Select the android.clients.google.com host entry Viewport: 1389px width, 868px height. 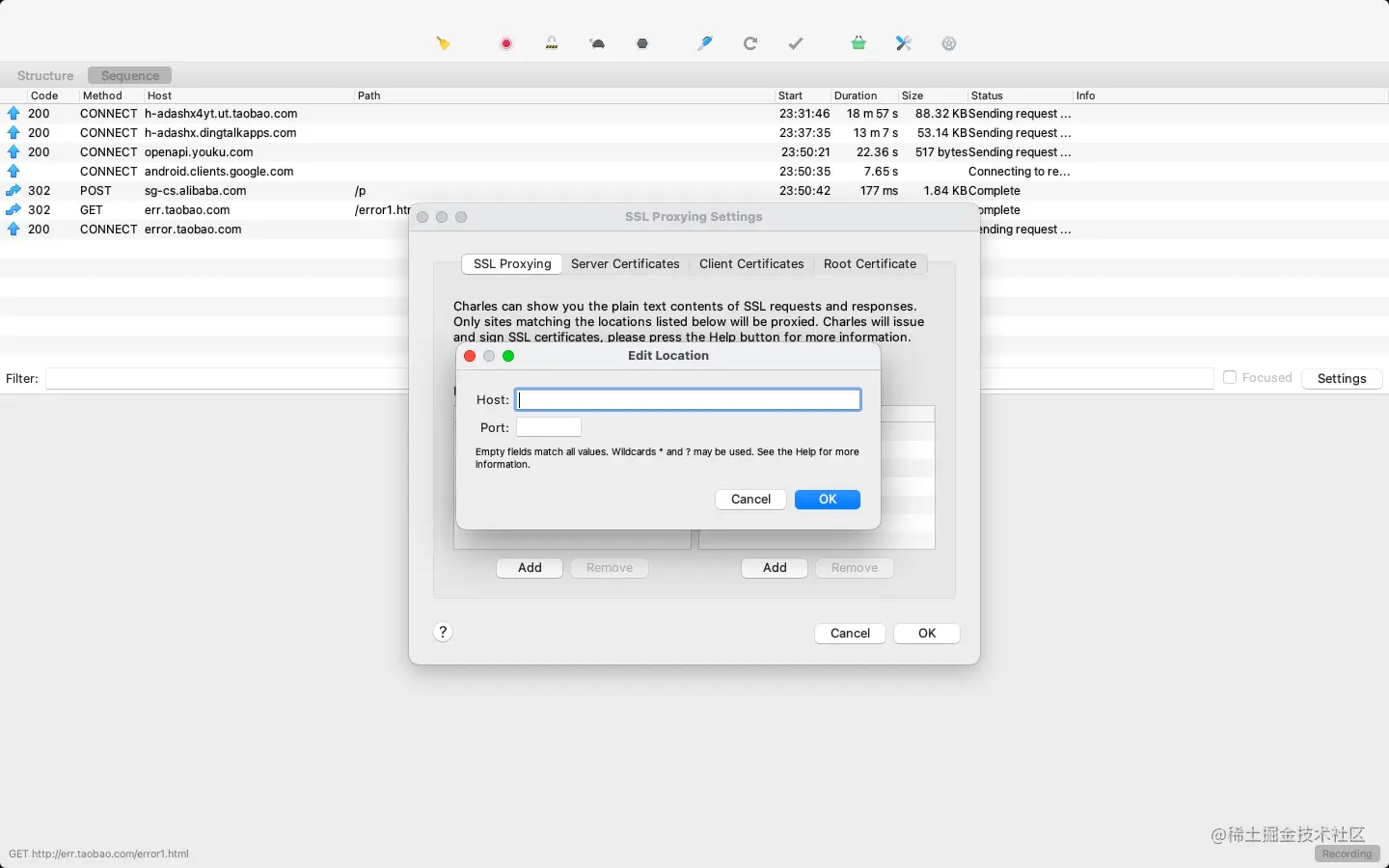219,172
